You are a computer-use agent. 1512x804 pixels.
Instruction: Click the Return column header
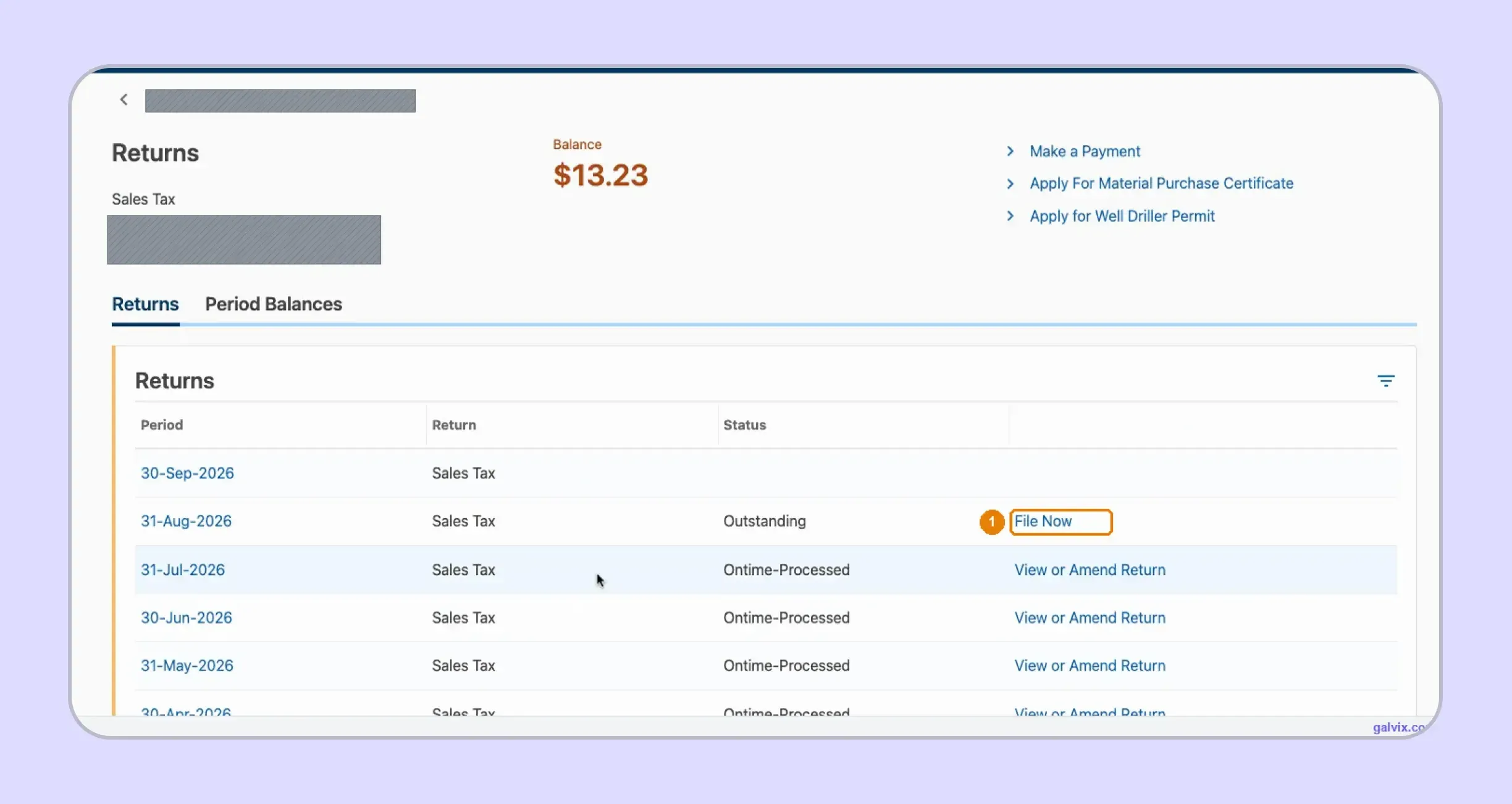[x=454, y=425]
